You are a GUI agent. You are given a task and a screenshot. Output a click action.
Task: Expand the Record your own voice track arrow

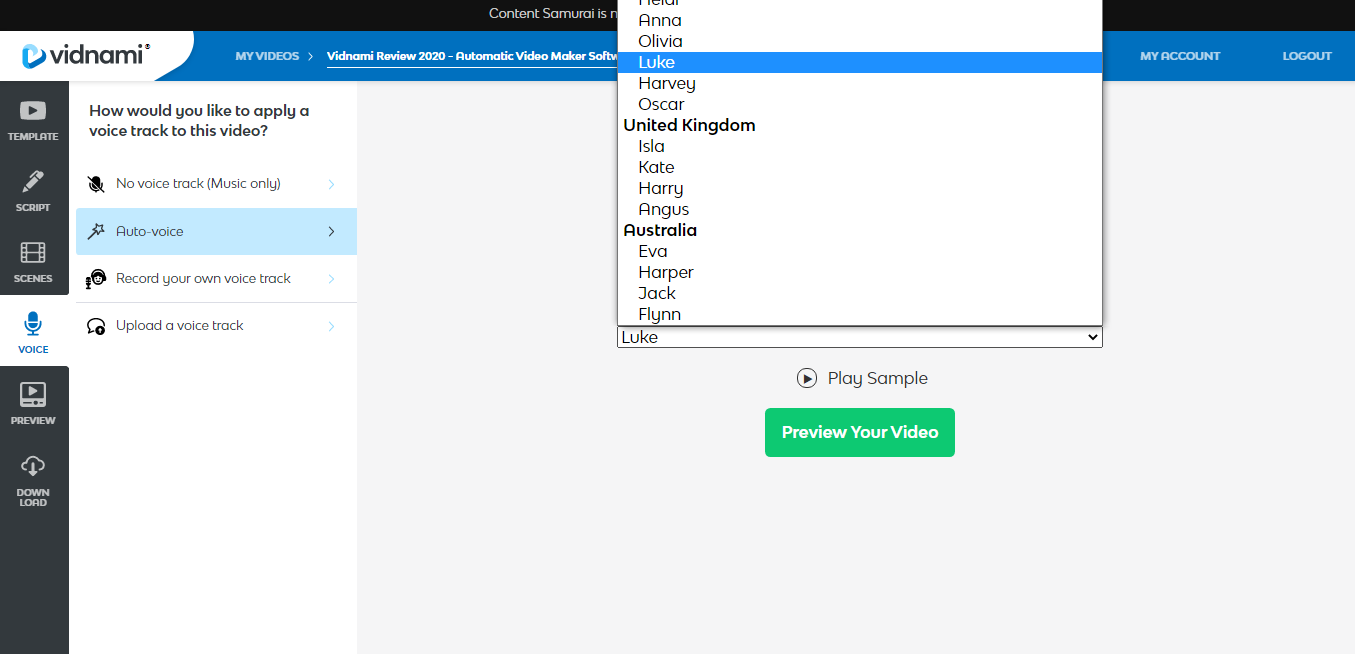point(331,279)
